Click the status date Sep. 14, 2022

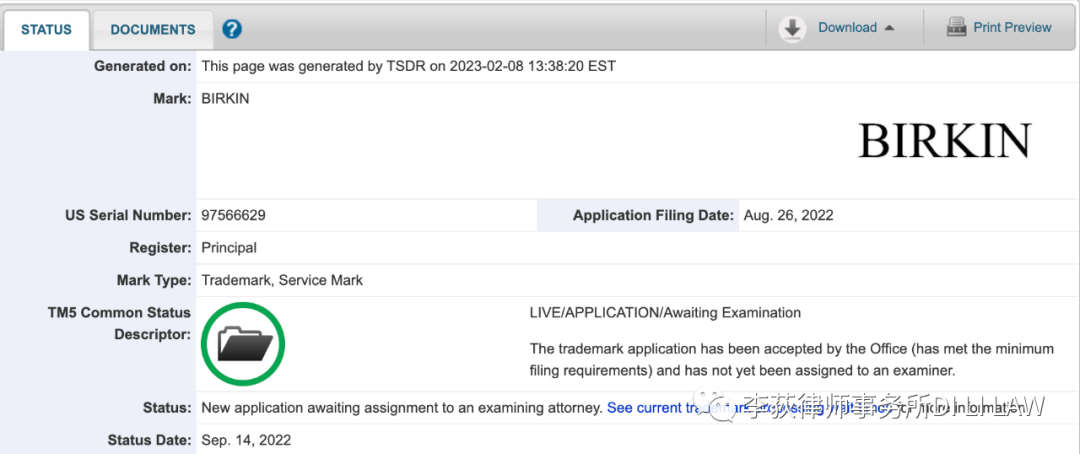point(246,440)
